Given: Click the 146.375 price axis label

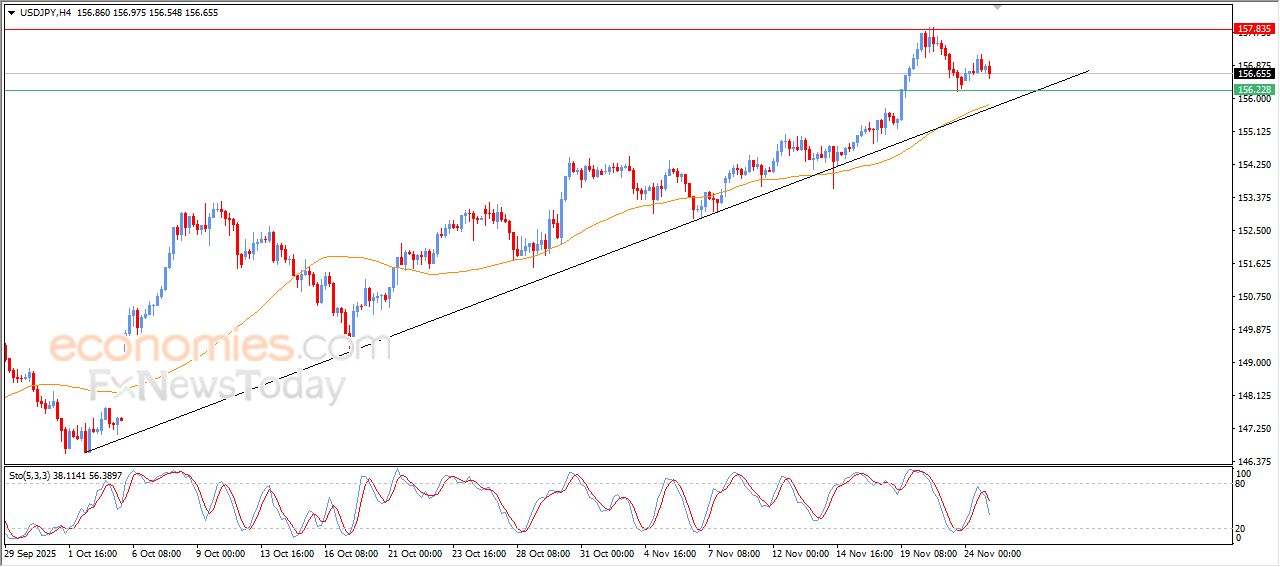Looking at the screenshot, I should point(1254,462).
